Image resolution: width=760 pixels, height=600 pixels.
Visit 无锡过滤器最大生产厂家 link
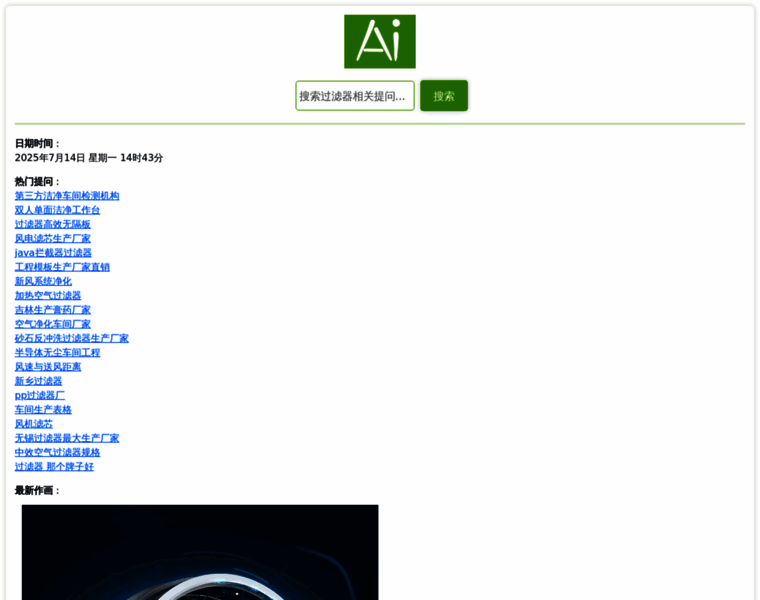click(x=67, y=438)
